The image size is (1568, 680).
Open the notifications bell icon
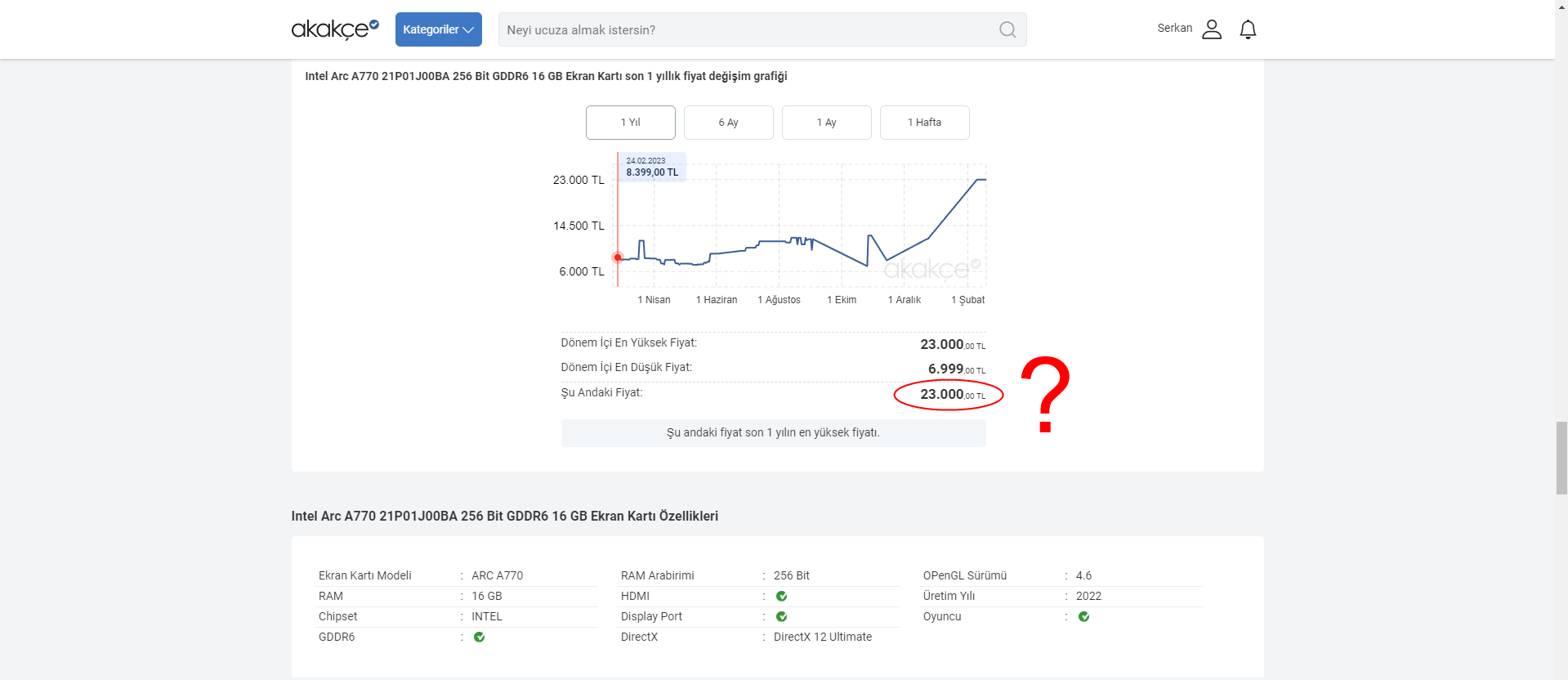1248,29
